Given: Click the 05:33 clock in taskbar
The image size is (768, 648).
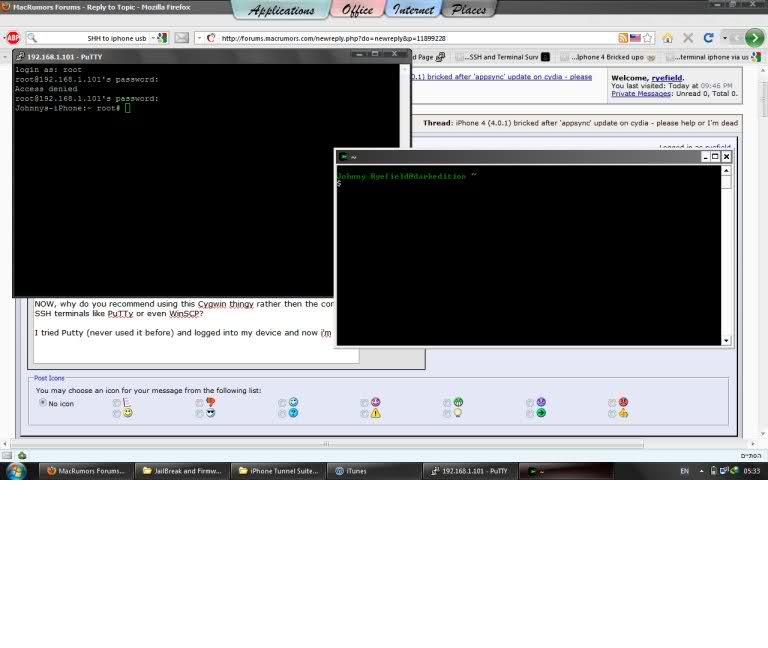Looking at the screenshot, I should (751, 471).
